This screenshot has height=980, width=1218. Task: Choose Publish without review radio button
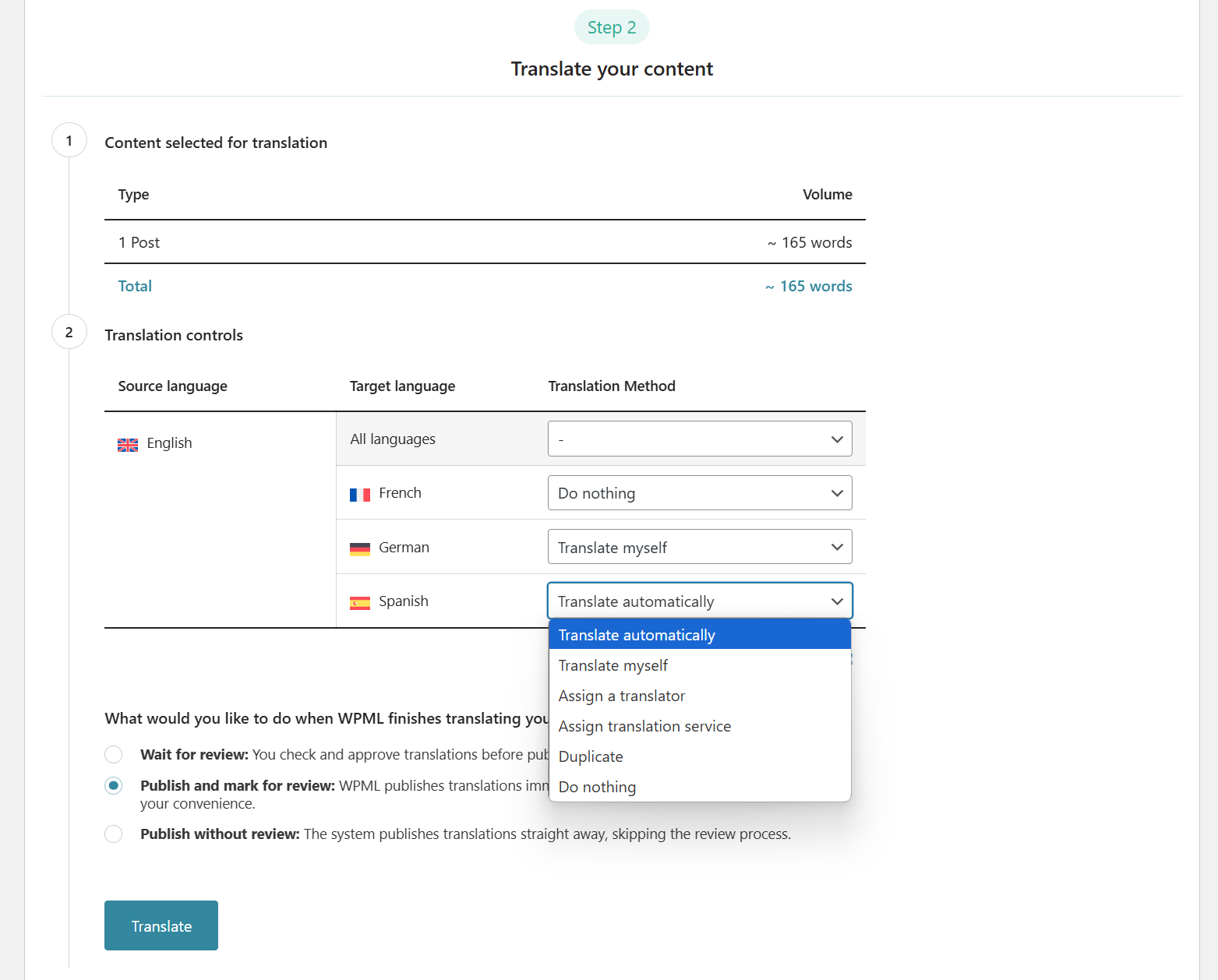click(x=114, y=834)
